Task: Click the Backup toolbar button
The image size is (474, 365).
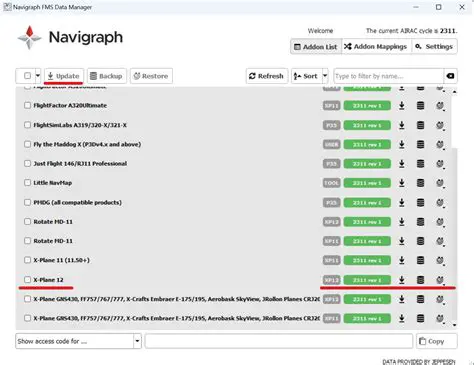Action: (107, 76)
